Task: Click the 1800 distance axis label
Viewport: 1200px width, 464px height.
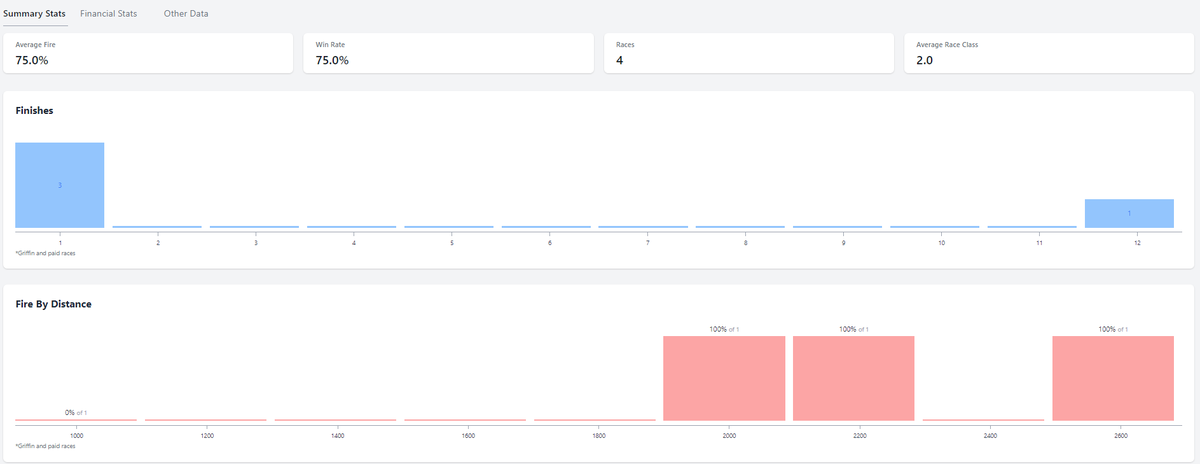Action: (x=598, y=436)
